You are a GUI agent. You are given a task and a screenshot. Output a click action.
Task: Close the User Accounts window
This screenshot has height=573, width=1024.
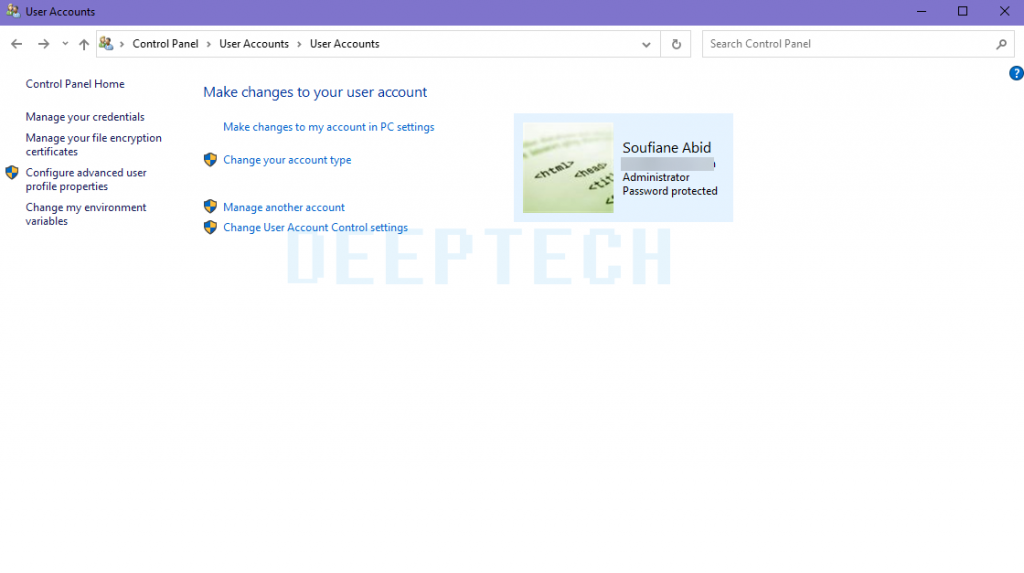tap(1004, 11)
